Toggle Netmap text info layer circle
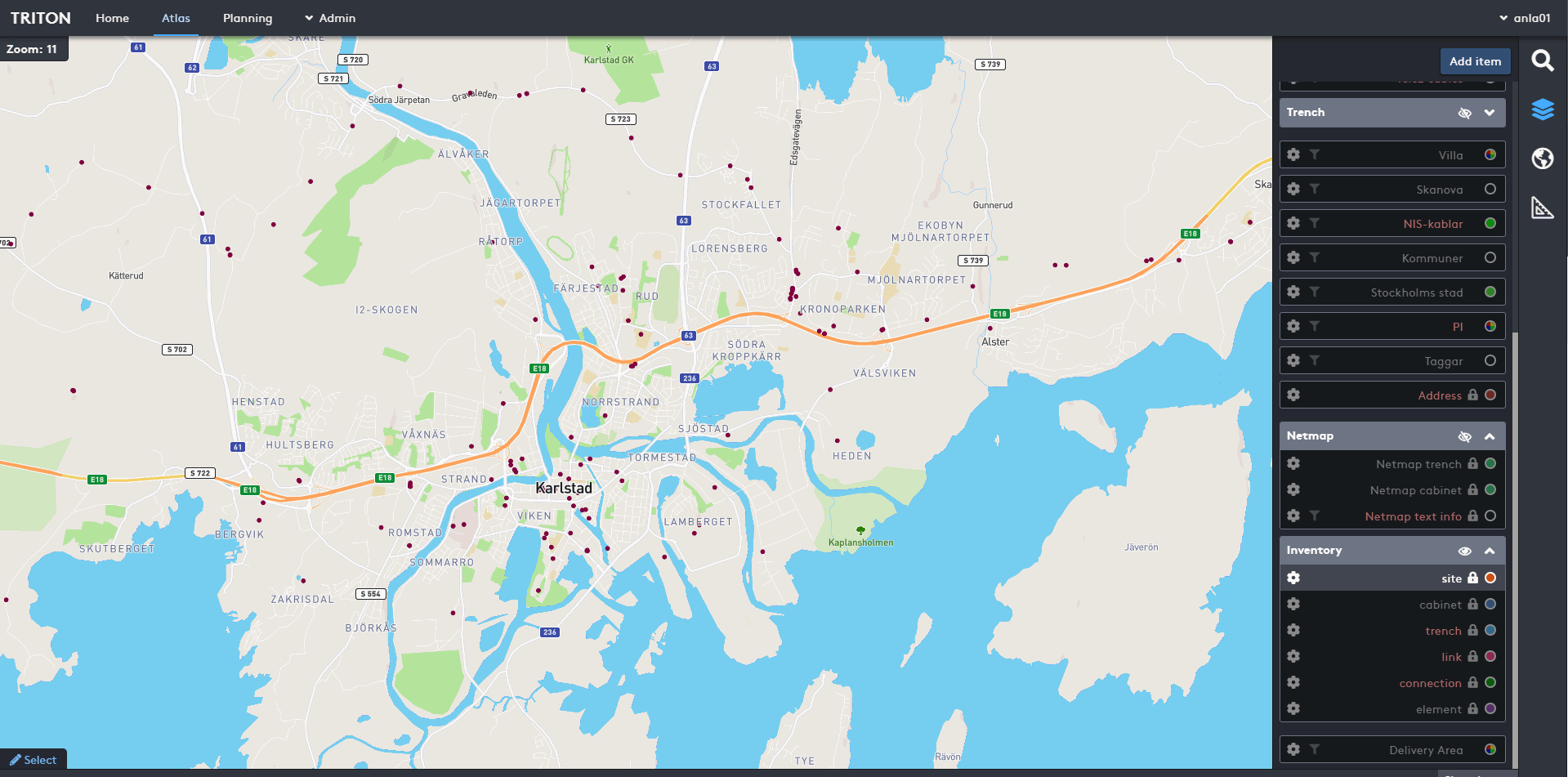The width and height of the screenshot is (1568, 777). pos(1490,516)
